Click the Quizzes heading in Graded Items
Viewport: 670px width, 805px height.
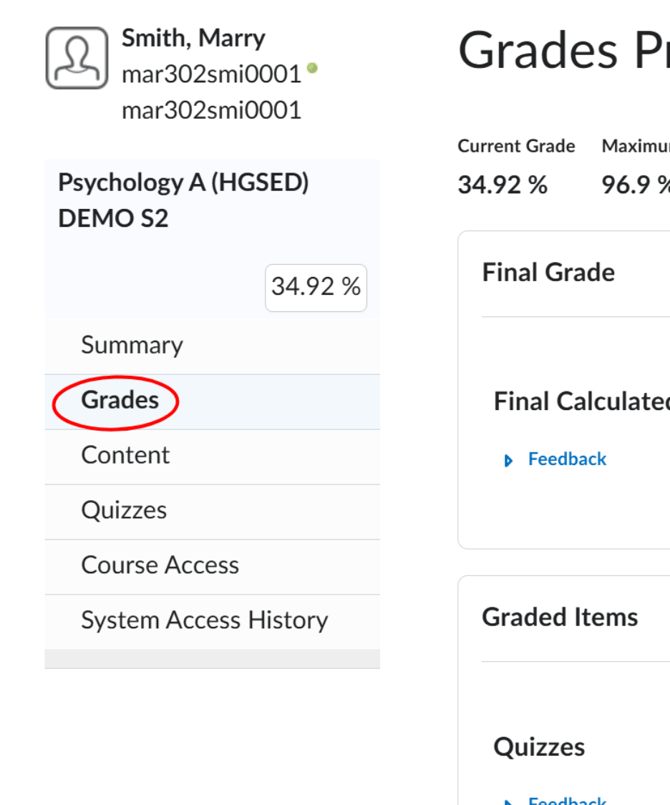(x=539, y=747)
